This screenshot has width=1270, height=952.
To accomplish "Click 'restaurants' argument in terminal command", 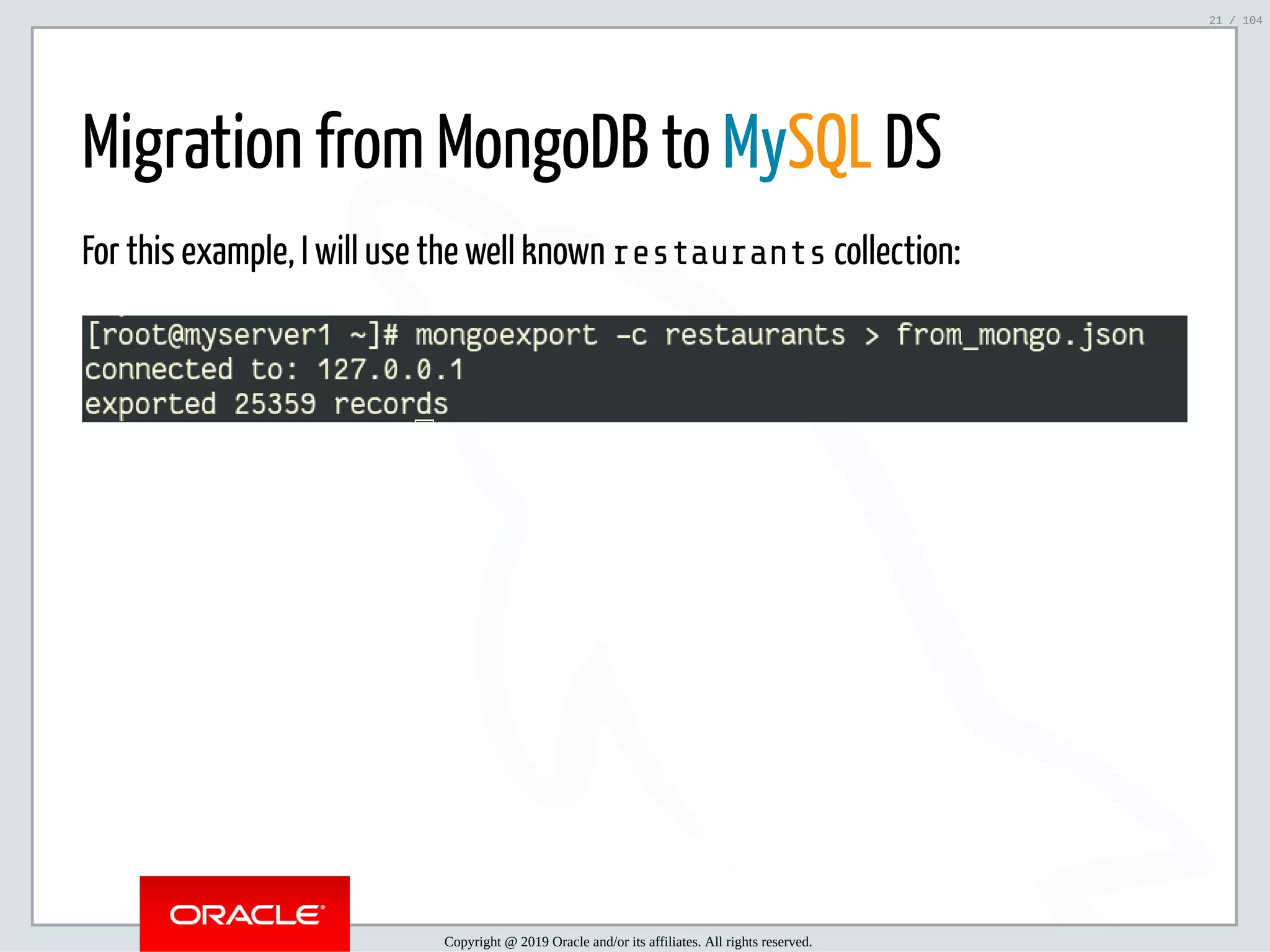I will pos(755,335).
